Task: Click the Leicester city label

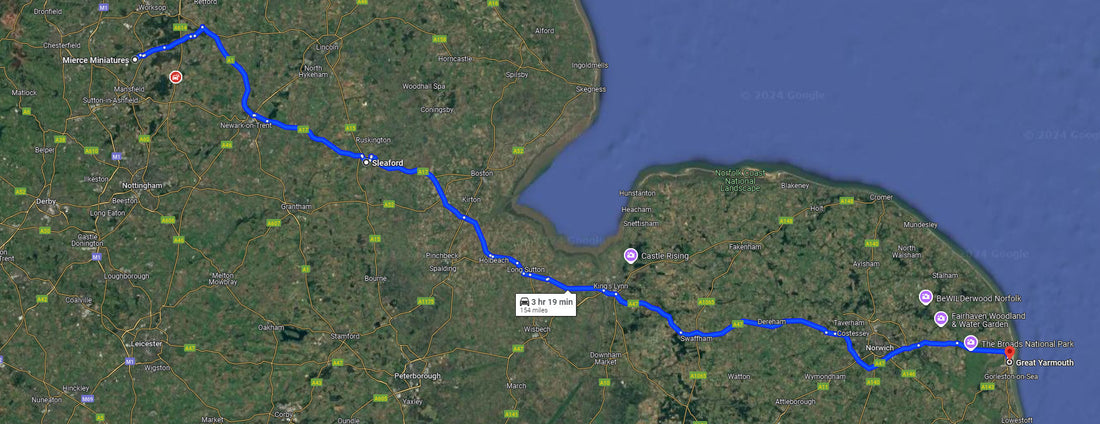Action: (147, 343)
